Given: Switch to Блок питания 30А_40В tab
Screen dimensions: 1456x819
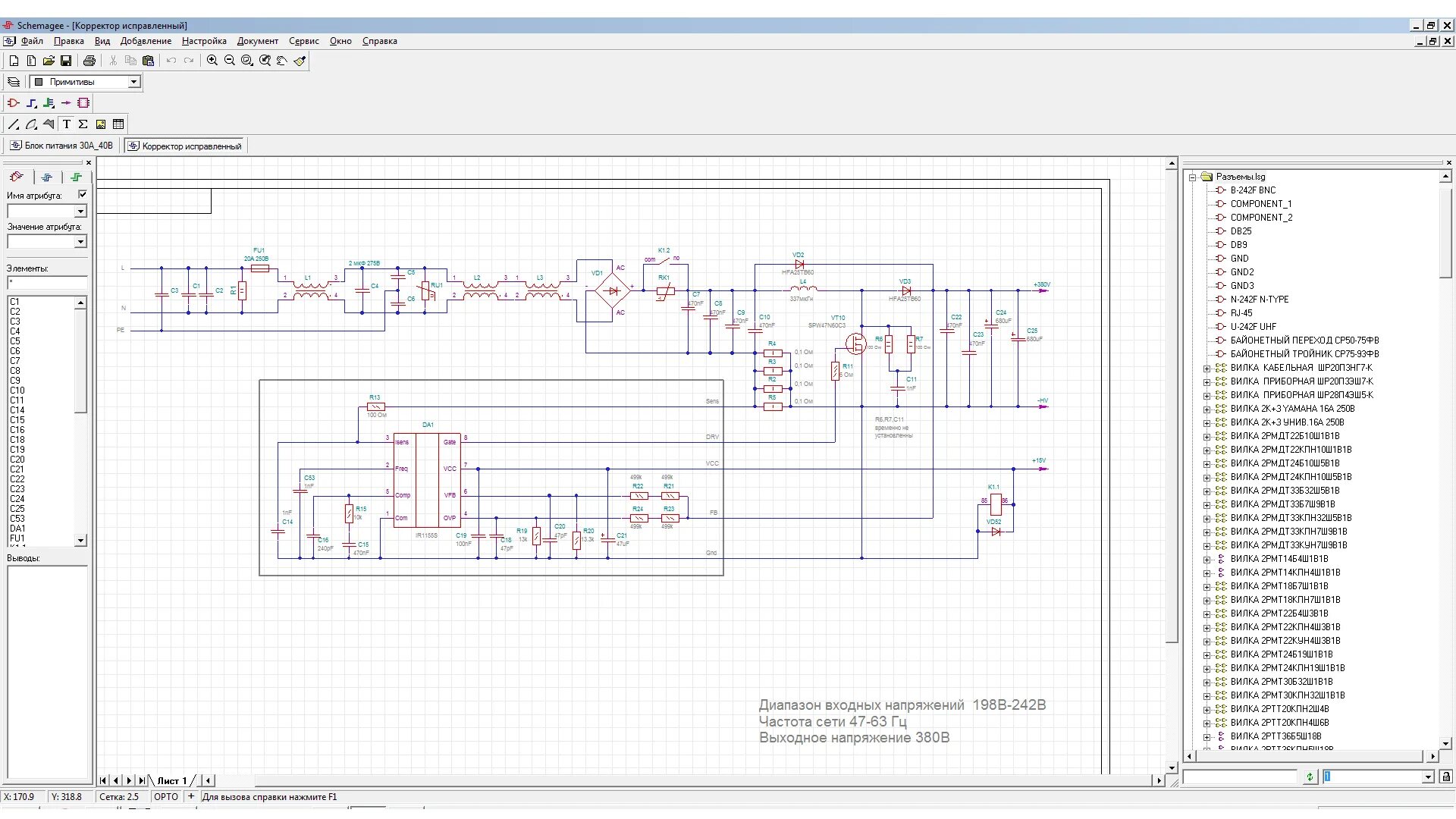Looking at the screenshot, I should pos(61,146).
